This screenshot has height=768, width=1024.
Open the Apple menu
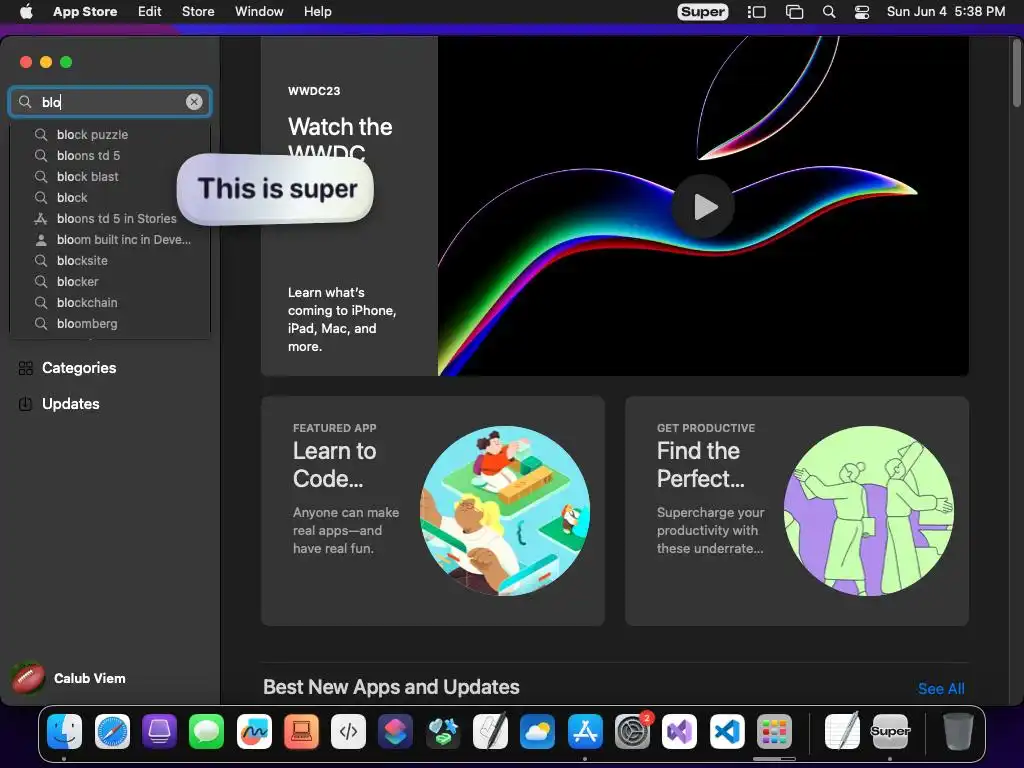pos(26,12)
